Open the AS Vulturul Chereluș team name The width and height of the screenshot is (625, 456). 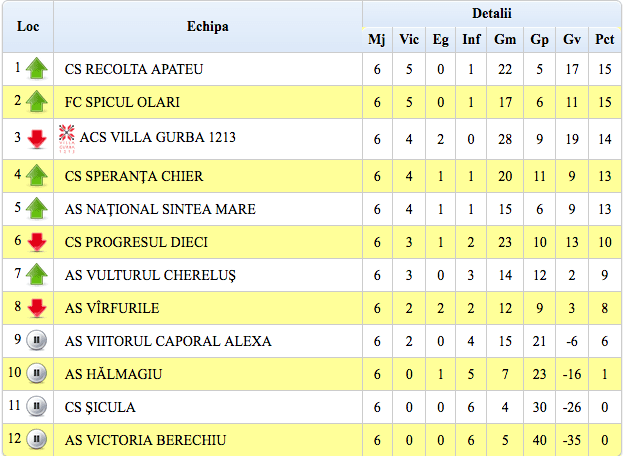(150, 275)
